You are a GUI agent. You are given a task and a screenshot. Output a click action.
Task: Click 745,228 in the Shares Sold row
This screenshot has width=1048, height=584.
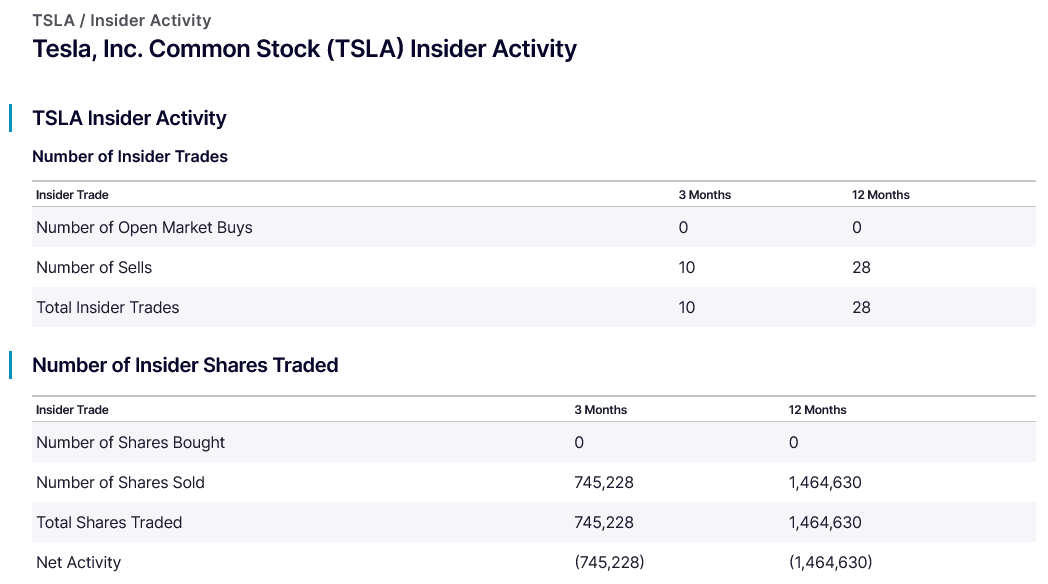point(604,482)
